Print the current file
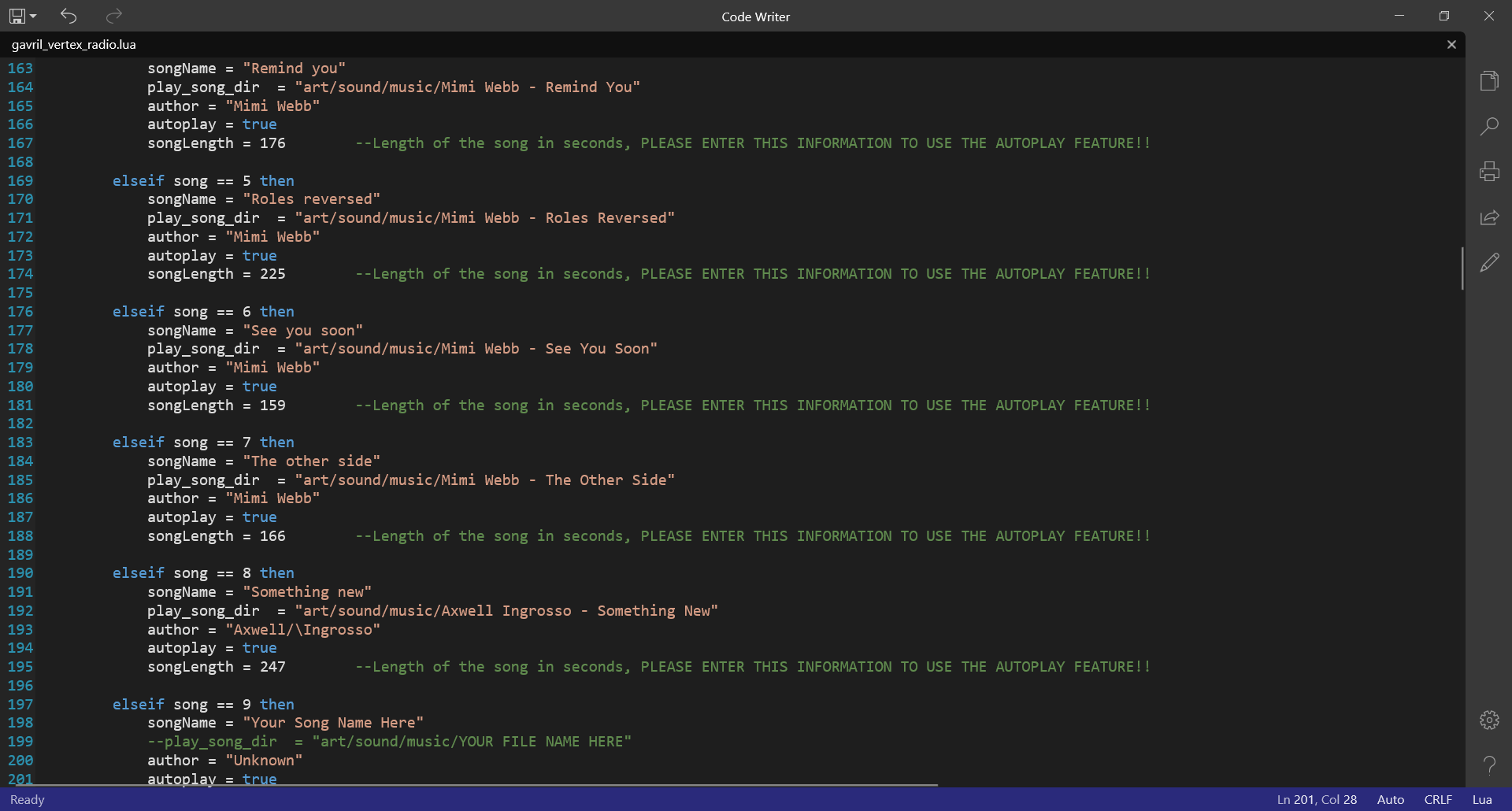Viewport: 1512px width, 811px height. click(1489, 172)
